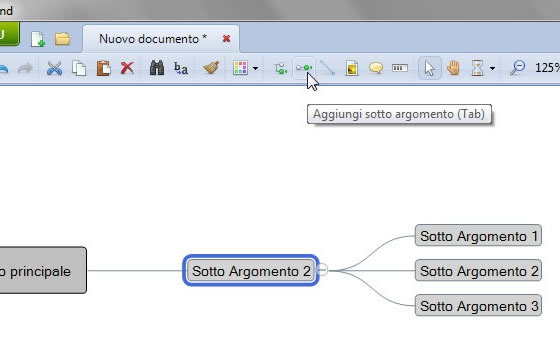Click the Aggiungi sotto argomento toolbar icon
This screenshot has height=360, width=560.
coord(304,68)
